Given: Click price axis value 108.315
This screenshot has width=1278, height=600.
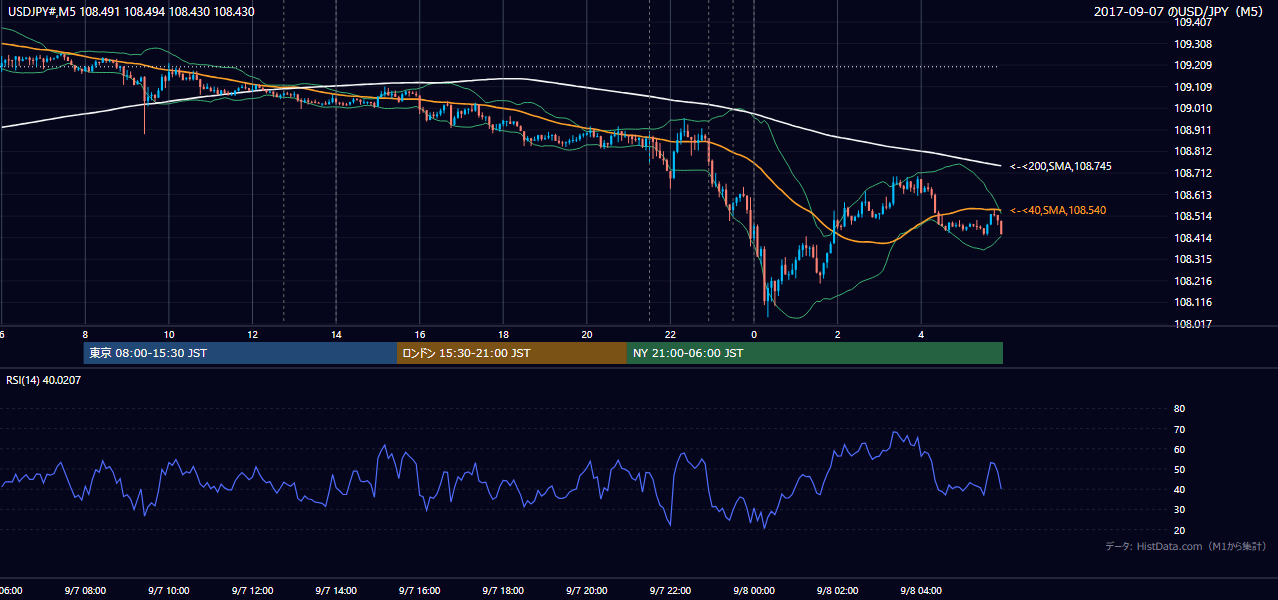Looking at the screenshot, I should 1193,259.
